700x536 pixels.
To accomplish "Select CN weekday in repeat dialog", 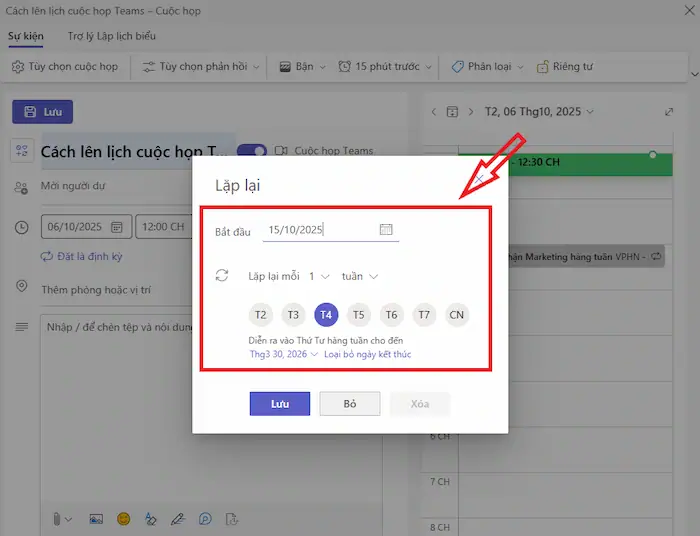I will 457,315.
